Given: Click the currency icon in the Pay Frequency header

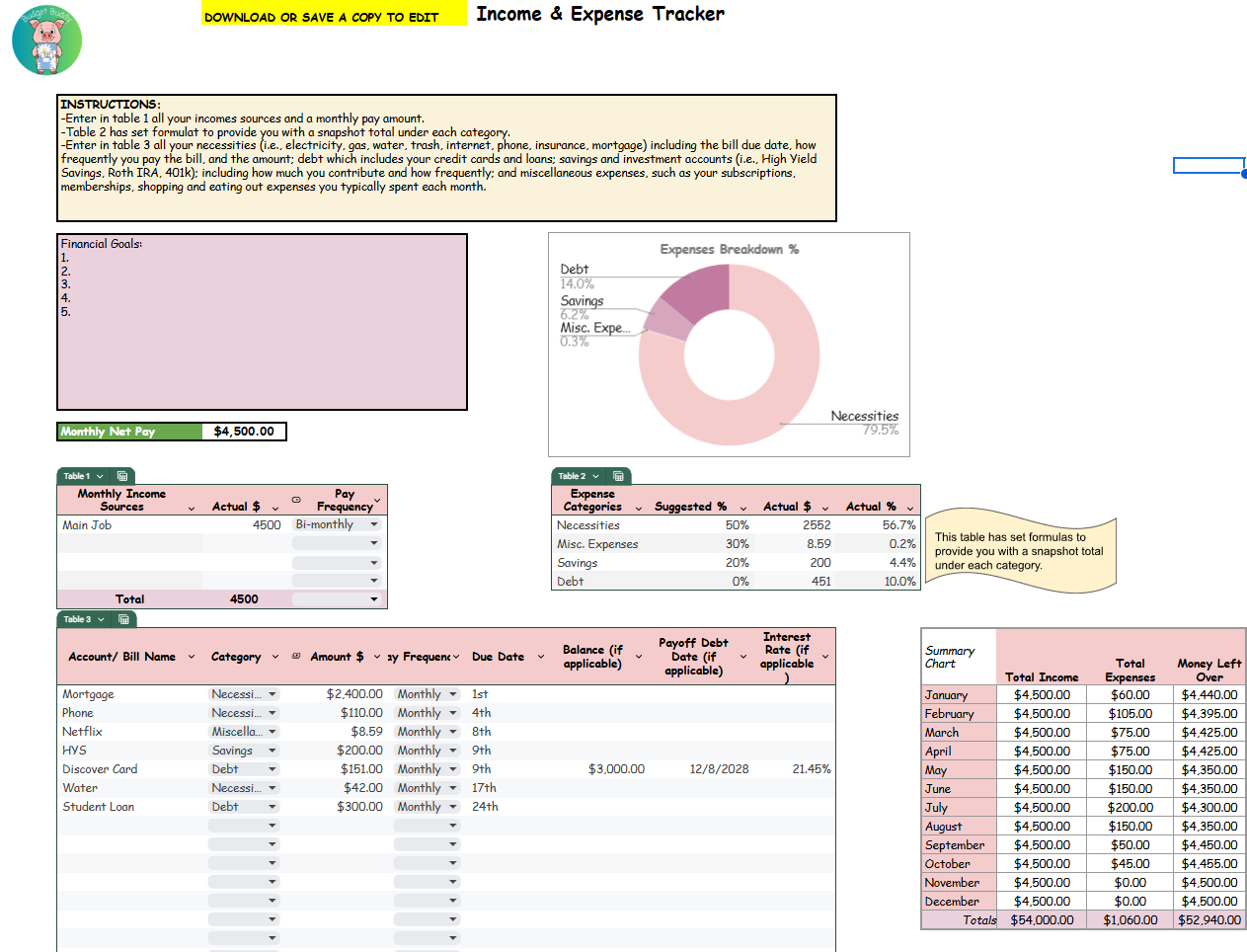Looking at the screenshot, I should coord(296,499).
